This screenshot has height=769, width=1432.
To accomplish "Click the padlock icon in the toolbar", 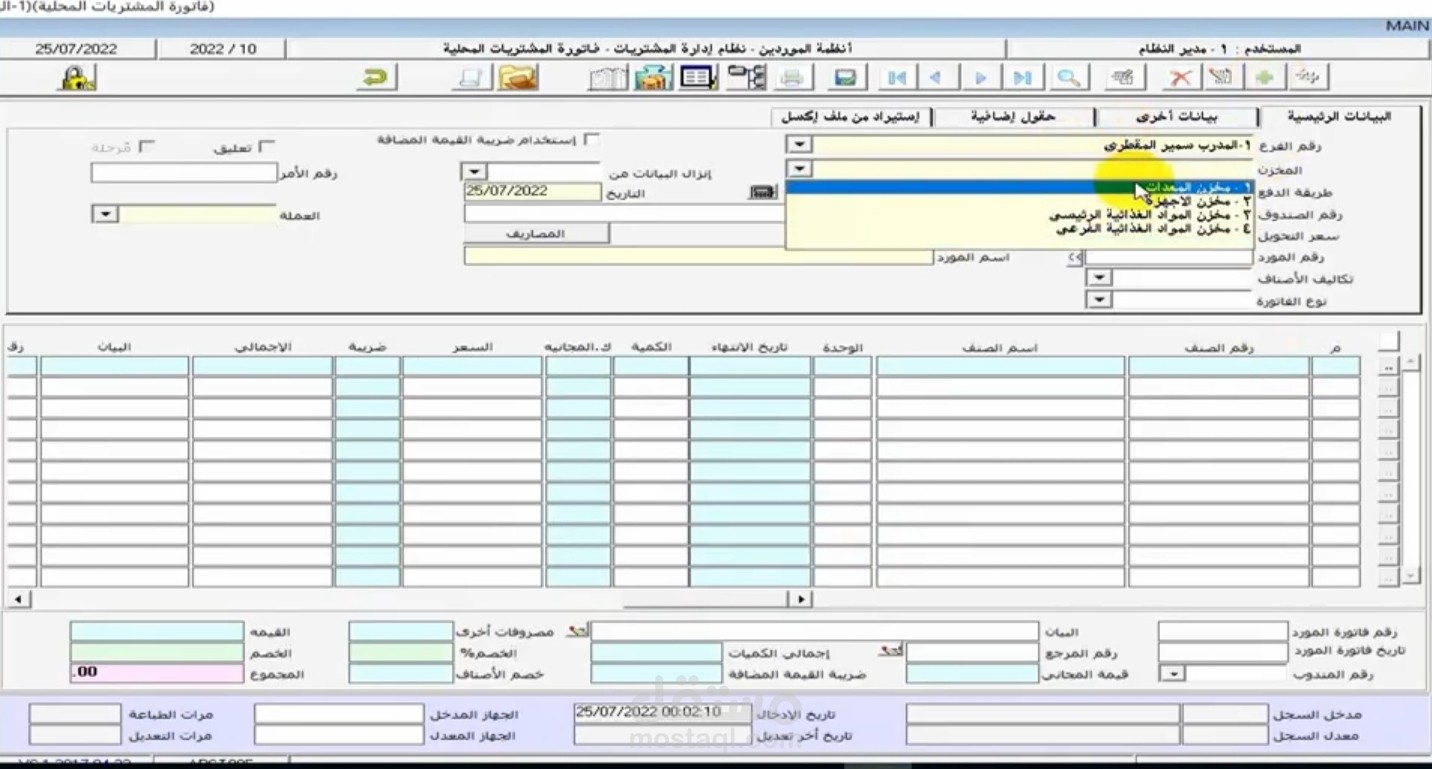I will tap(79, 78).
